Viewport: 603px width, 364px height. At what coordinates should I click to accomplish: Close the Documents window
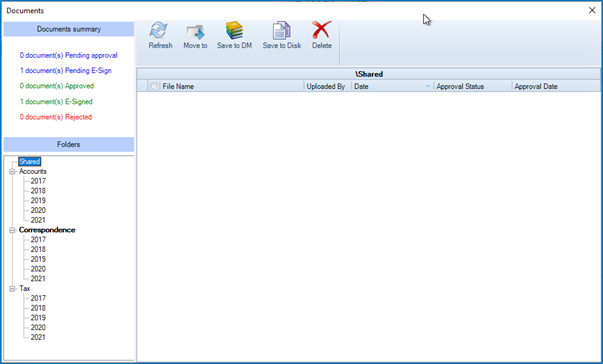[x=592, y=10]
